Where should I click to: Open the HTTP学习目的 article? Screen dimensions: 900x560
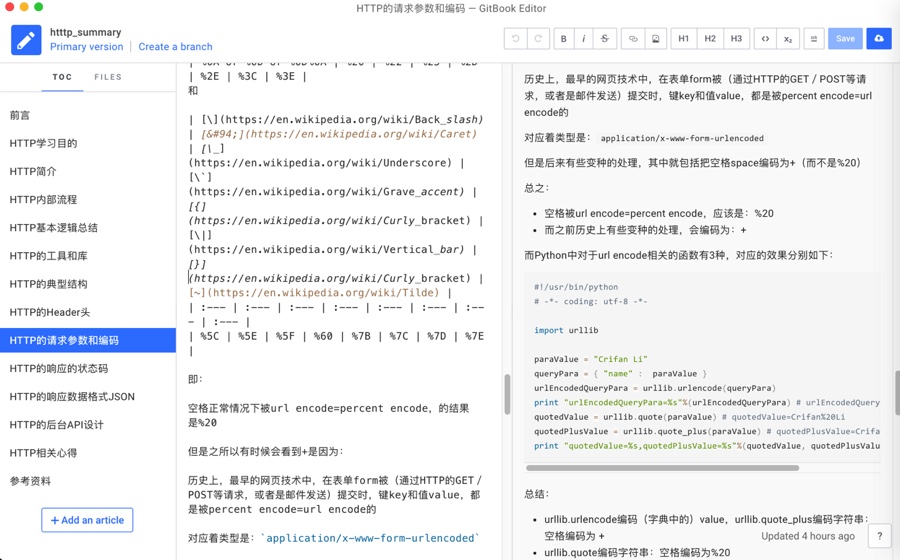88,143
